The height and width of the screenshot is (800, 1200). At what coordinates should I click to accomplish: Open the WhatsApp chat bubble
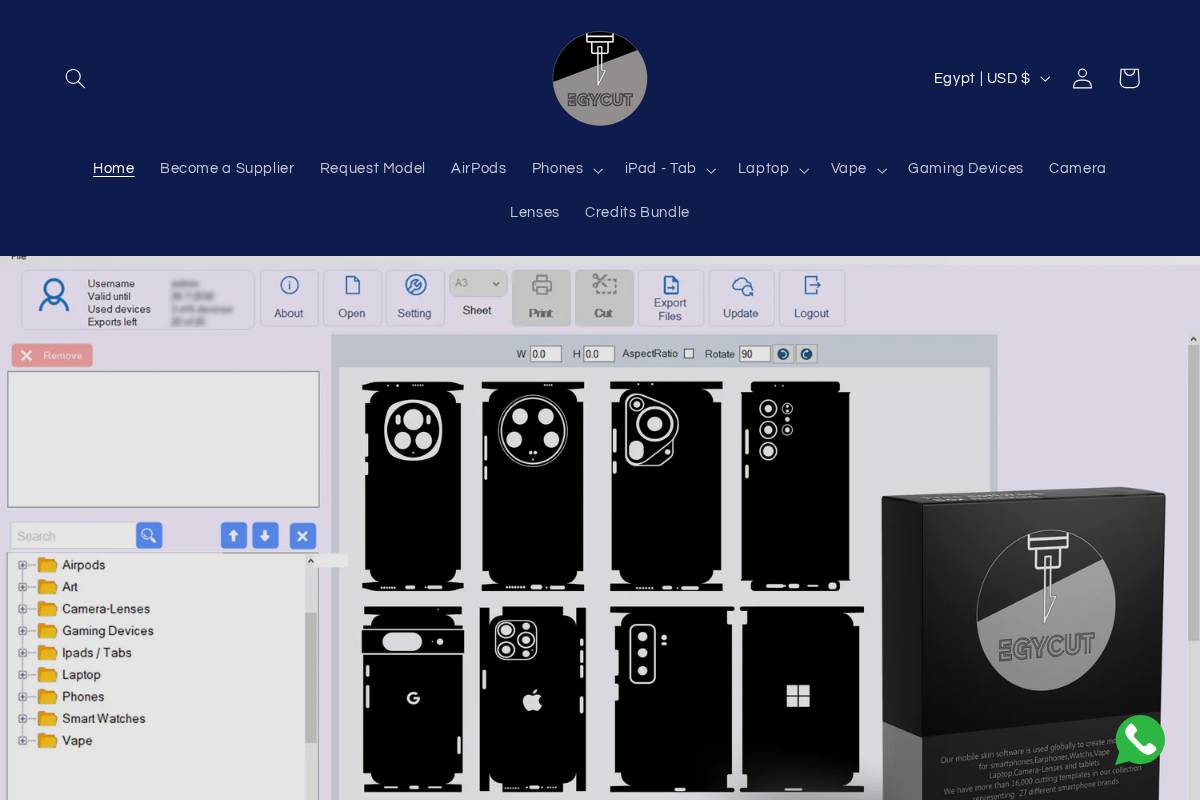[1140, 740]
